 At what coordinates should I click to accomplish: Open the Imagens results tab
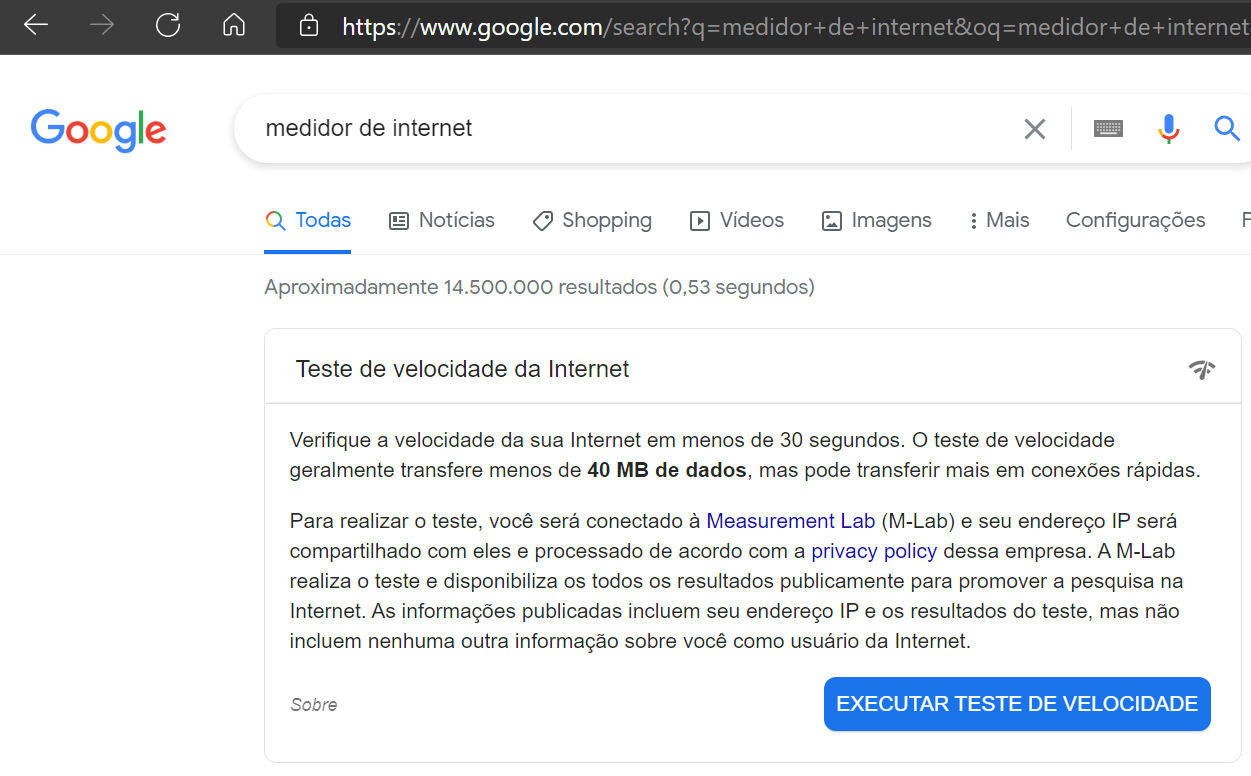[876, 221]
